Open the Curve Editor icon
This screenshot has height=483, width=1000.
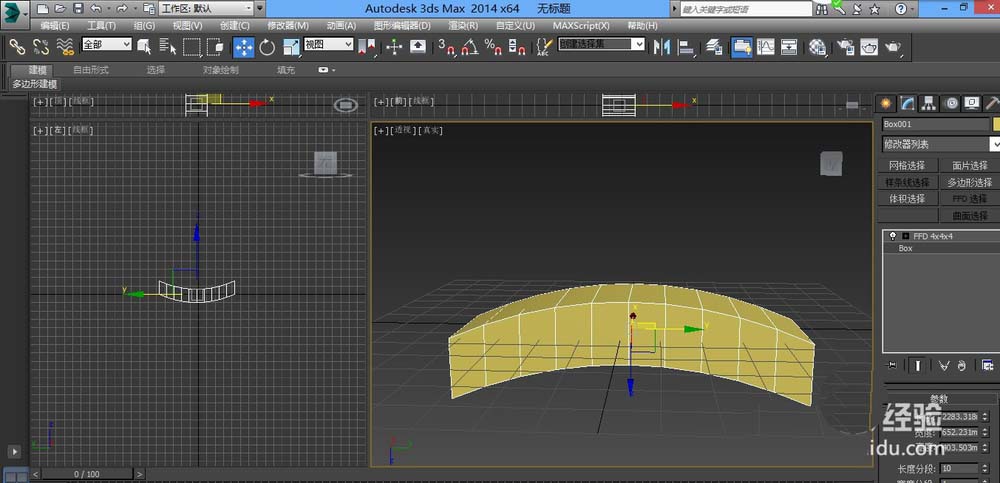click(765, 47)
